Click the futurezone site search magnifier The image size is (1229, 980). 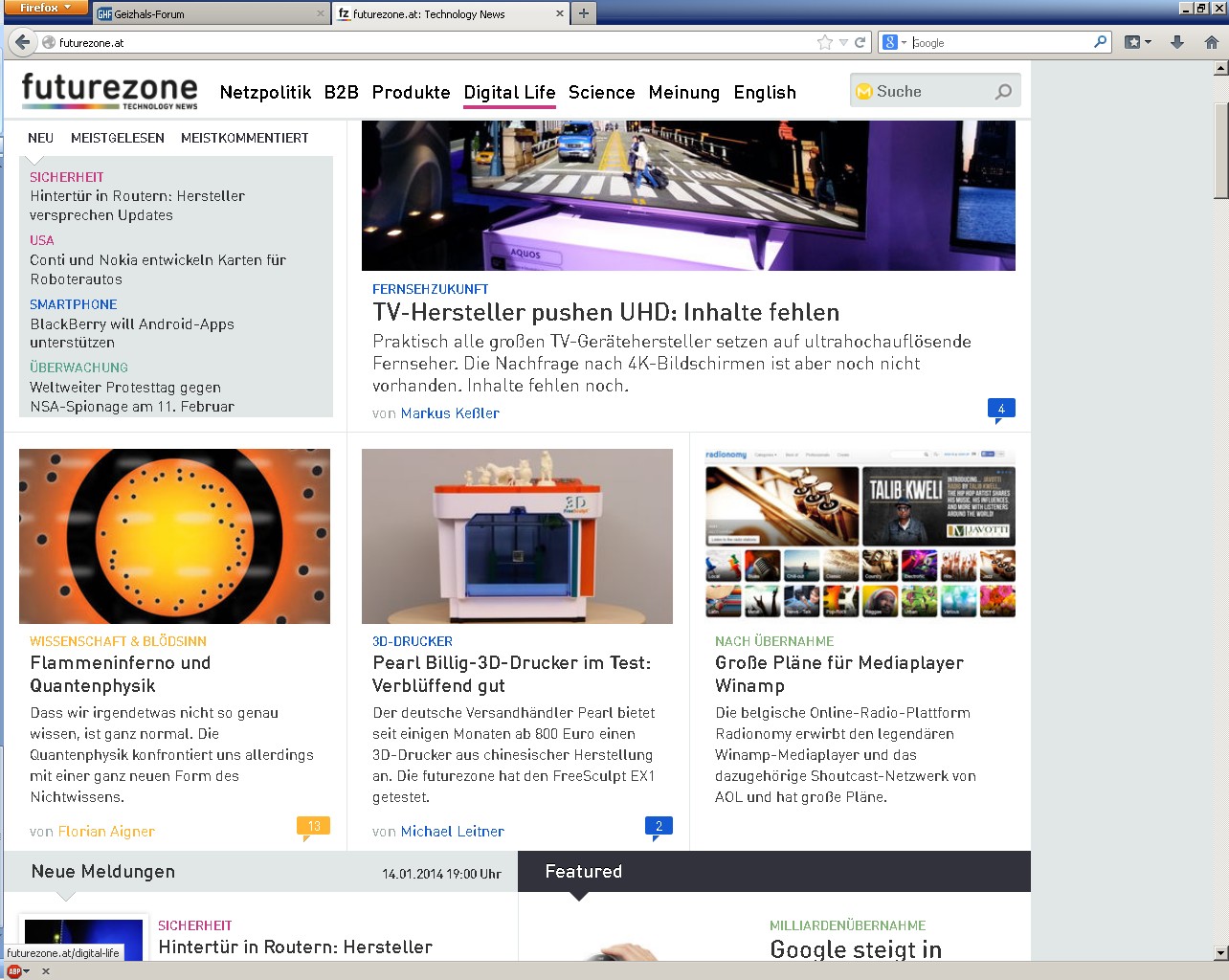tap(1003, 92)
